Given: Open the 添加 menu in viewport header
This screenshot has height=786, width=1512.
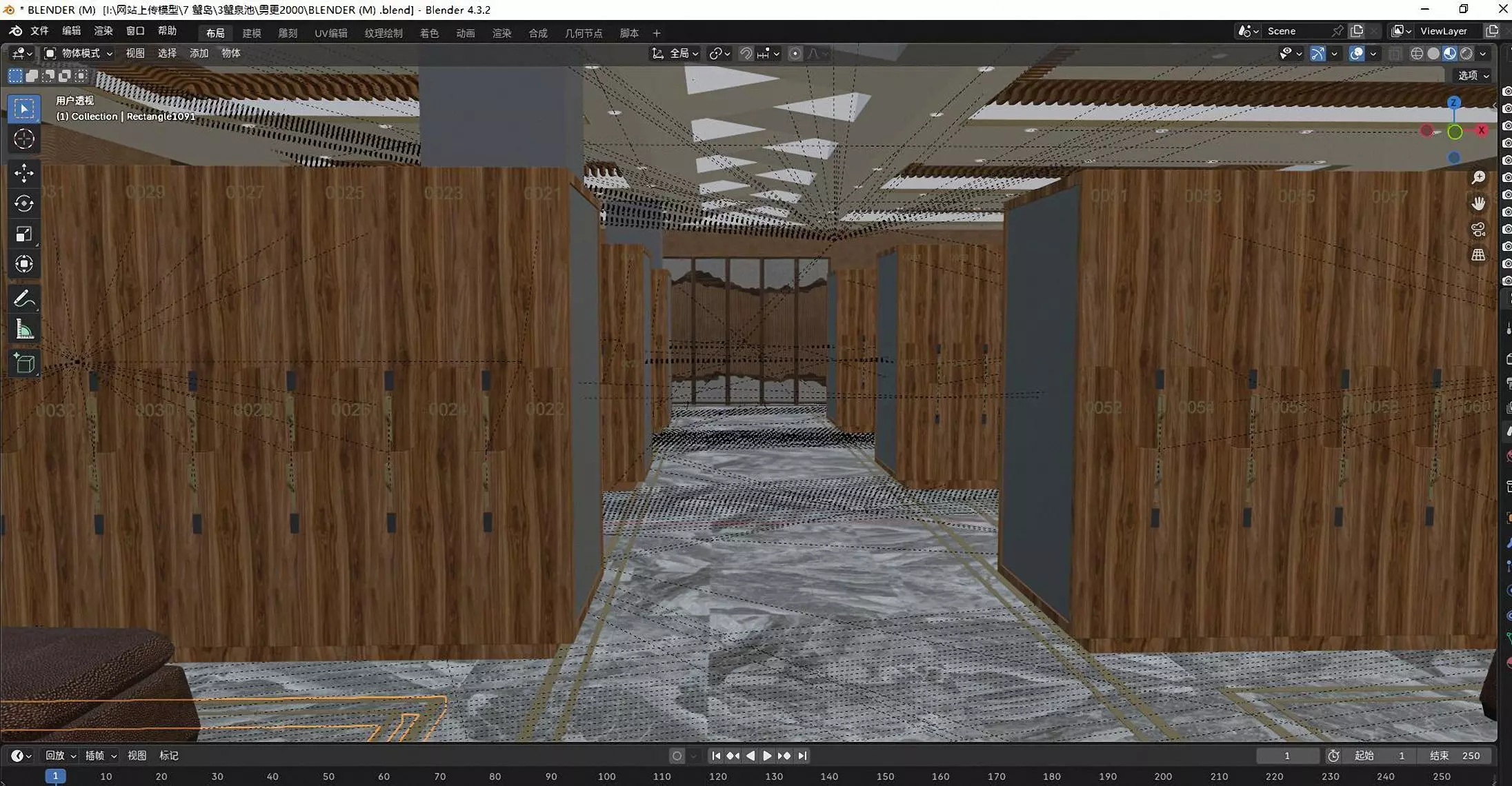Looking at the screenshot, I should pyautogui.click(x=199, y=53).
